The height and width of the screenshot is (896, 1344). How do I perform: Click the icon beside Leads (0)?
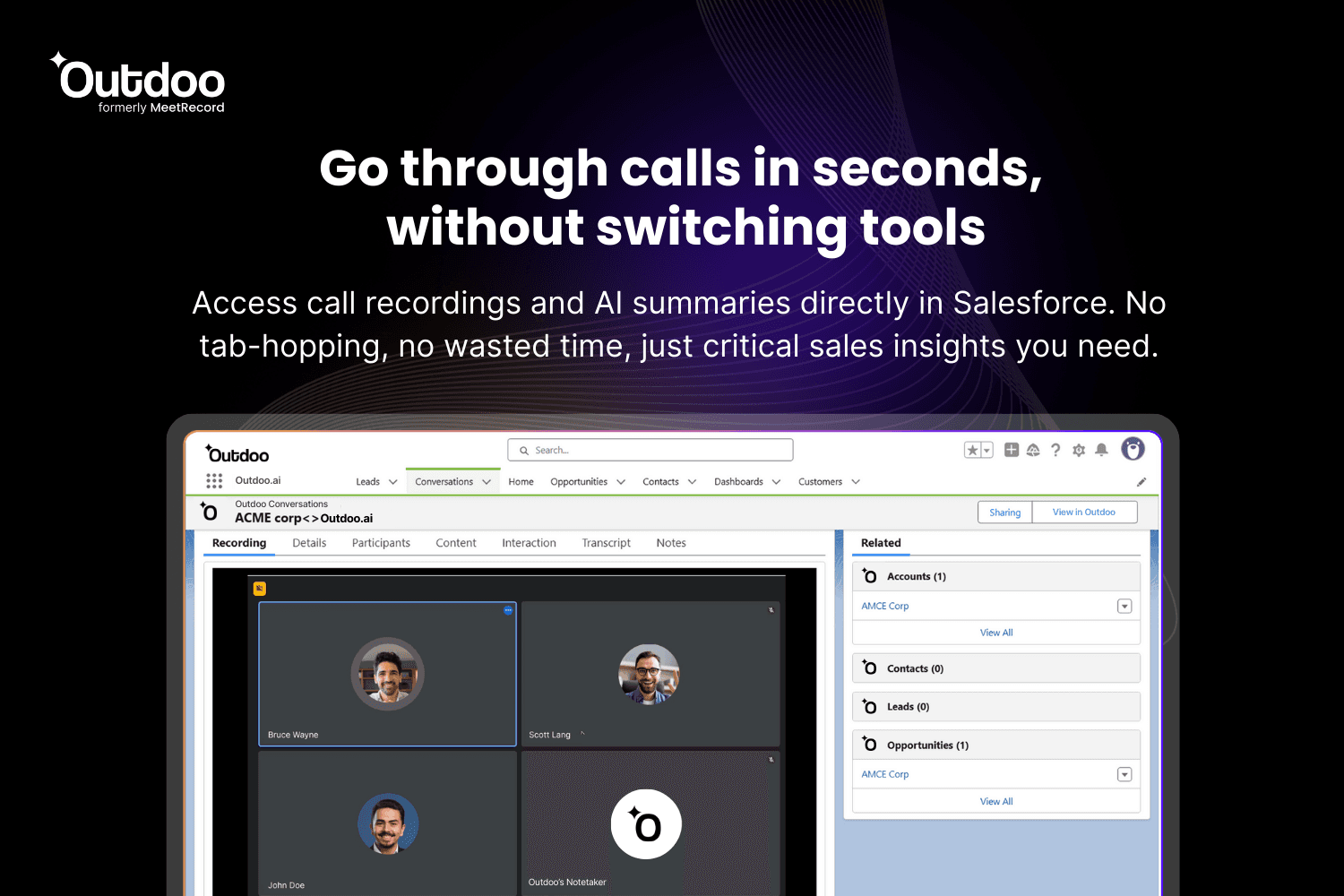coord(869,706)
